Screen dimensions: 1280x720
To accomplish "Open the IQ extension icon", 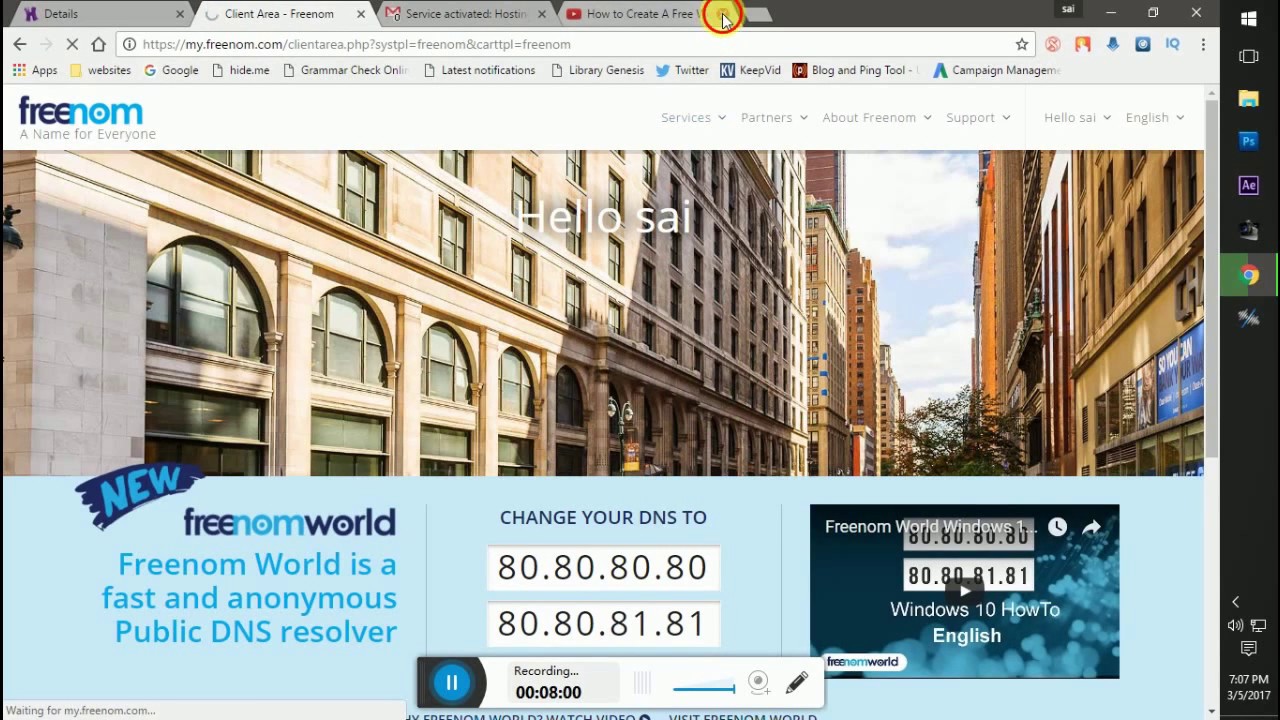I will (1173, 44).
